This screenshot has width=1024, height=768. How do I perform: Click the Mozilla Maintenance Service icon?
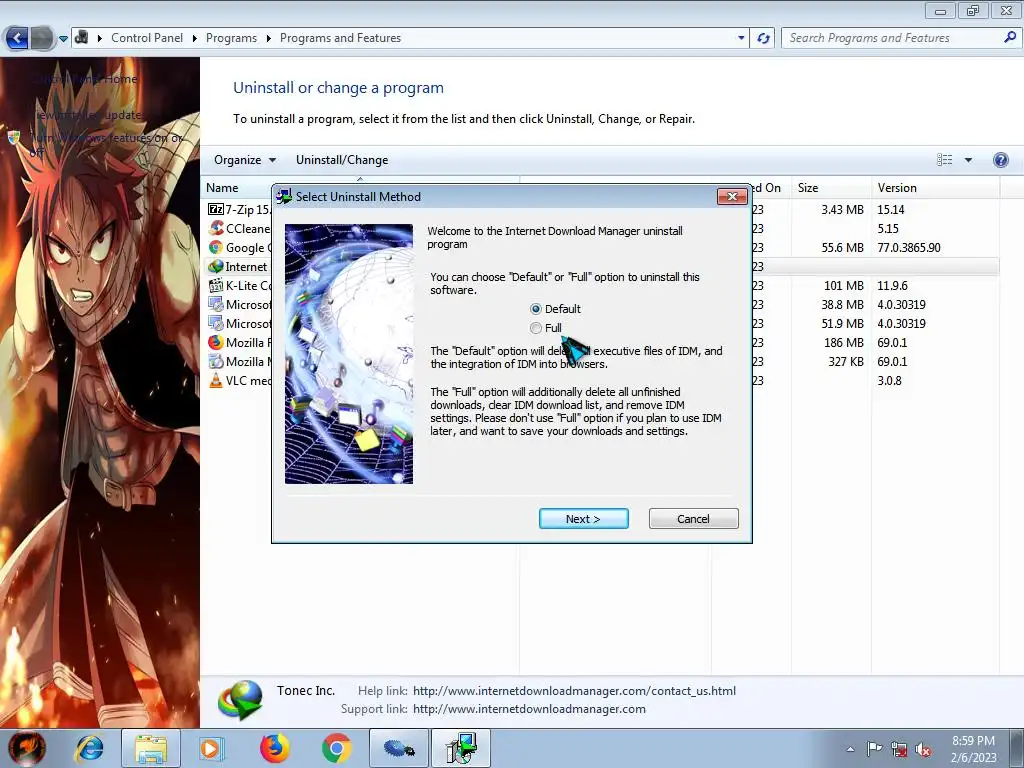click(x=216, y=361)
